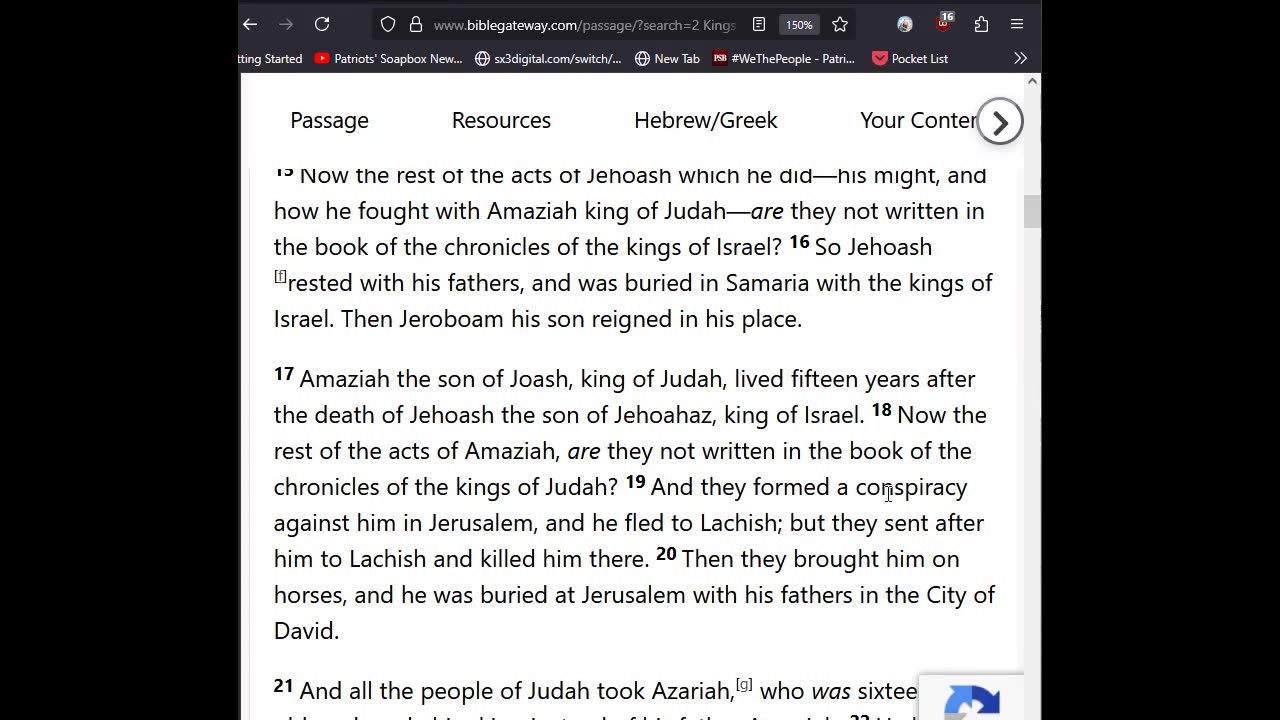Screen dimensions: 1280x720
Task: Switch to the Passage tab
Action: coord(329,120)
